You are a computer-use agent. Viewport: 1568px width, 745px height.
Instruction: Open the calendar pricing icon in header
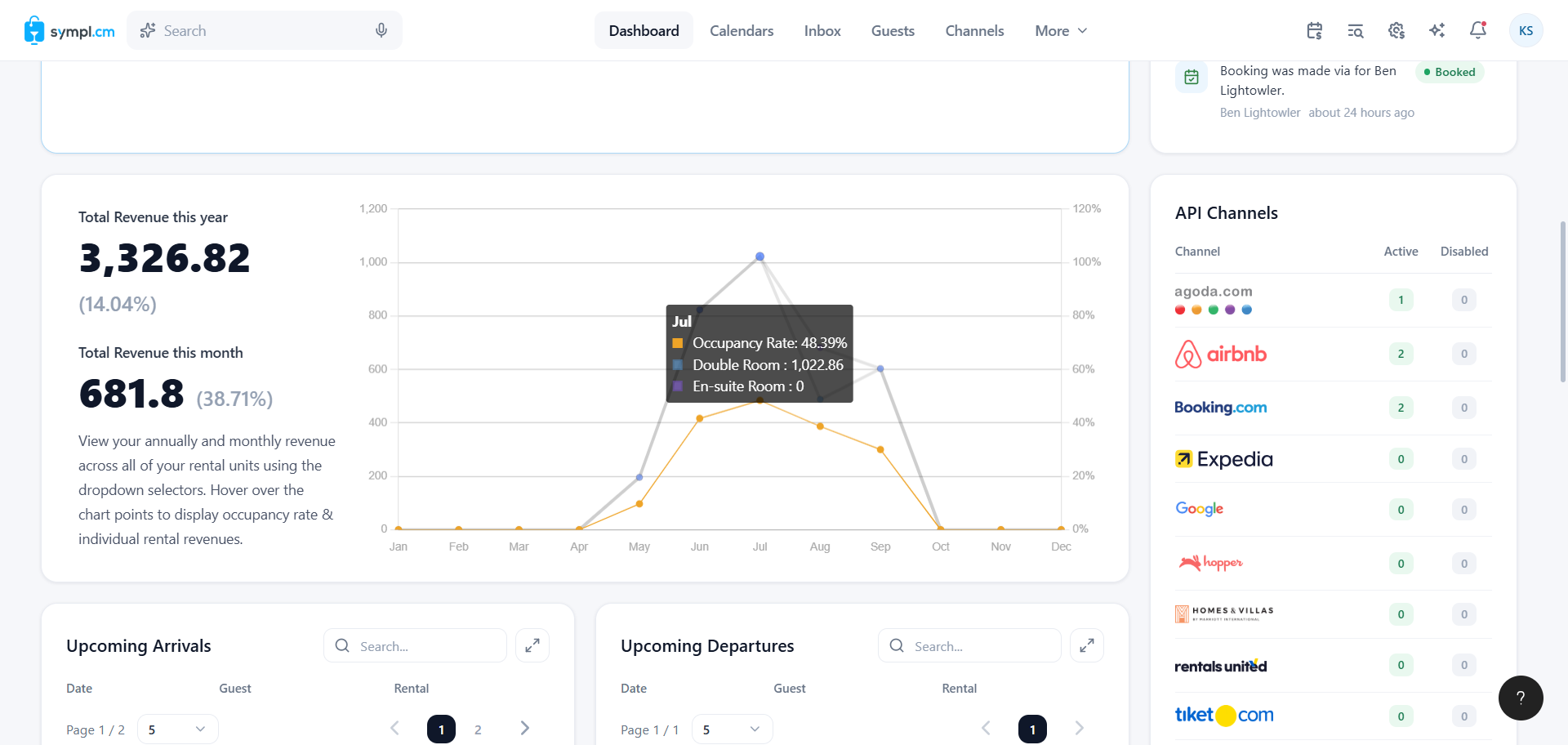1314,31
